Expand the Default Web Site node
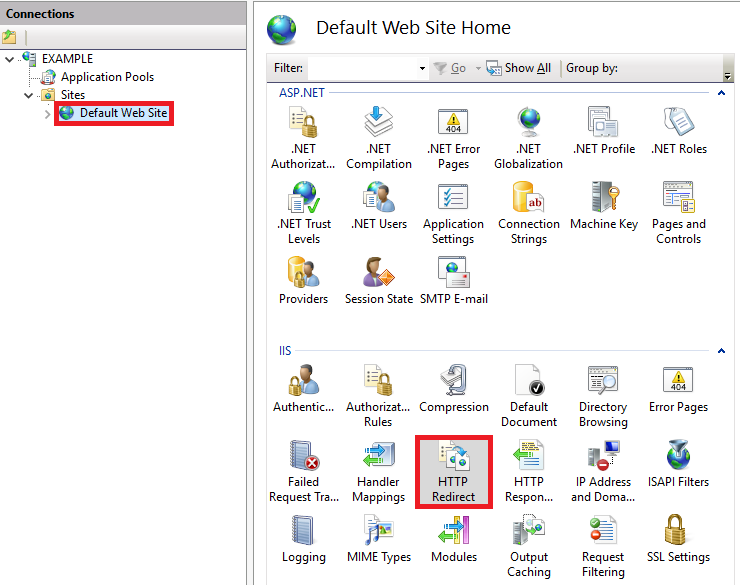740x585 pixels. pyautogui.click(x=47, y=113)
